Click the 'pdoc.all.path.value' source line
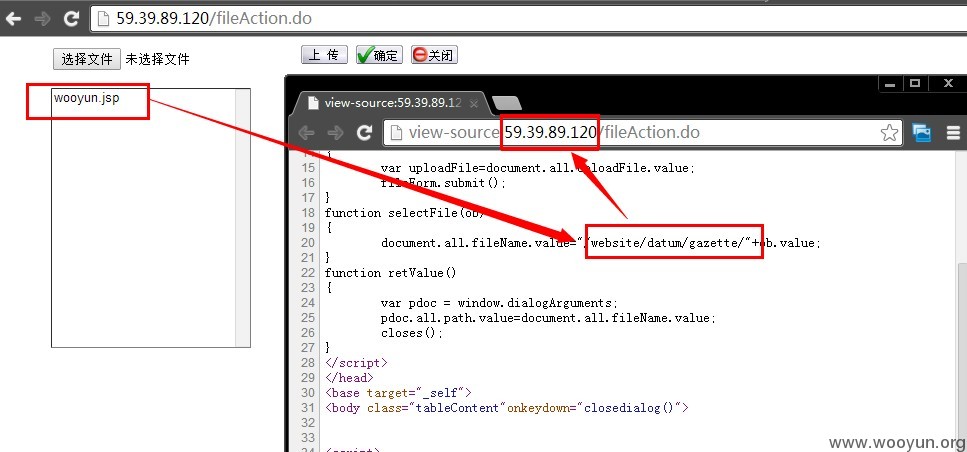The height and width of the screenshot is (452, 967). pyautogui.click(x=549, y=318)
